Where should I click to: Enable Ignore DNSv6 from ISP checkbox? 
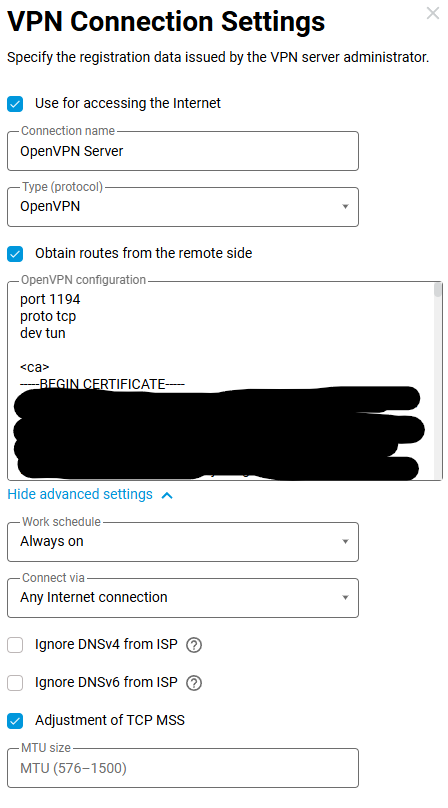tap(15, 683)
